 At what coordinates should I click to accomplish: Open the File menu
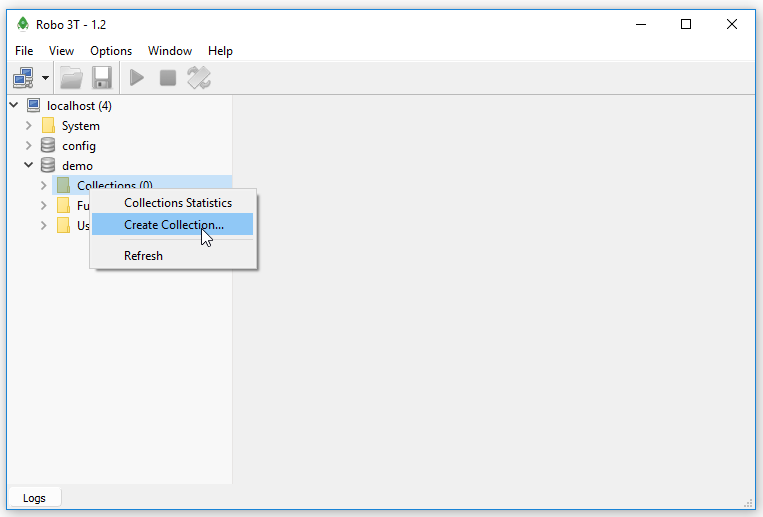coord(24,51)
